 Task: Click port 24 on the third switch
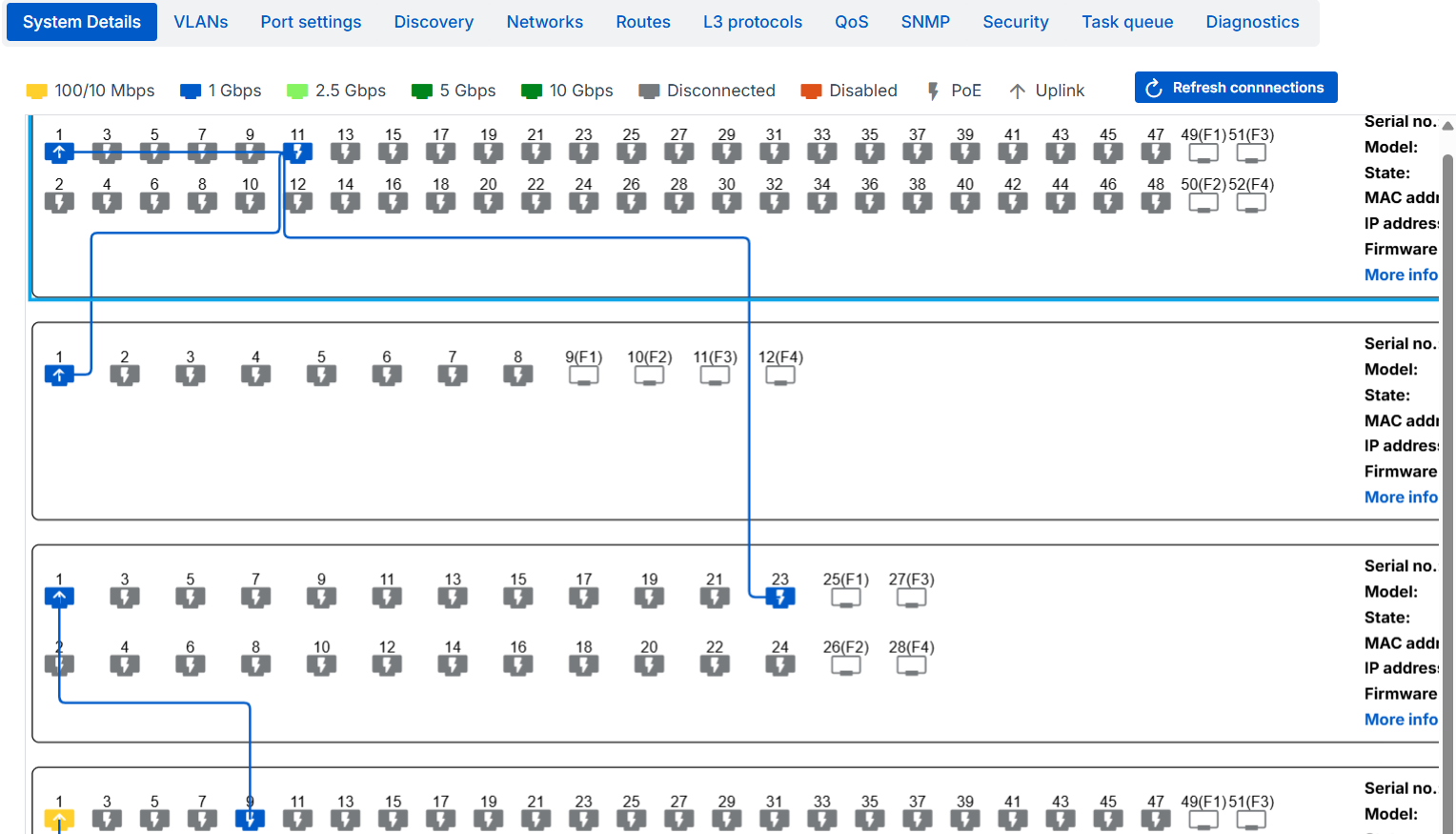point(780,664)
